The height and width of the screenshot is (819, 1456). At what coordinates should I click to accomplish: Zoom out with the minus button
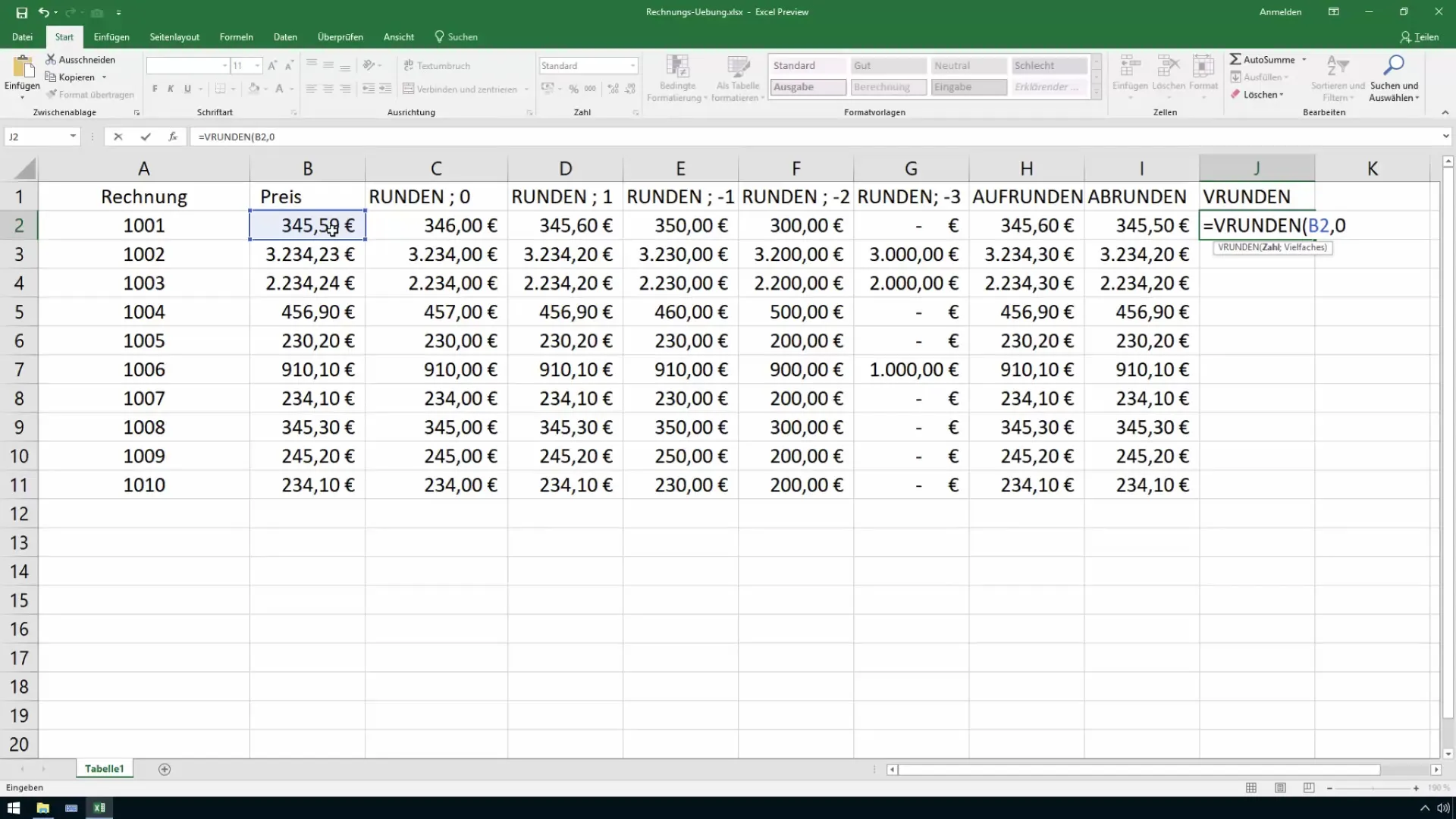(1329, 788)
